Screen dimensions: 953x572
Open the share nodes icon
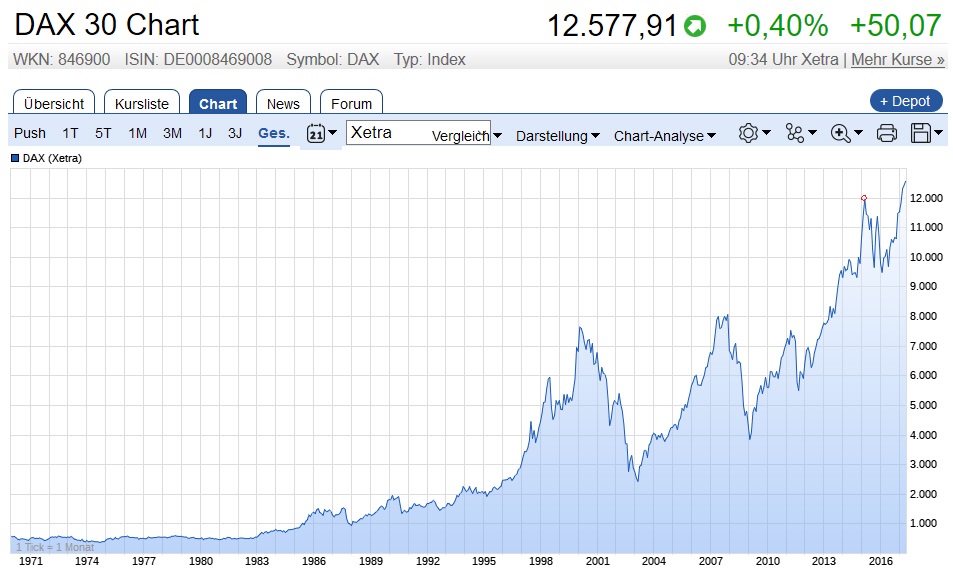coord(794,133)
